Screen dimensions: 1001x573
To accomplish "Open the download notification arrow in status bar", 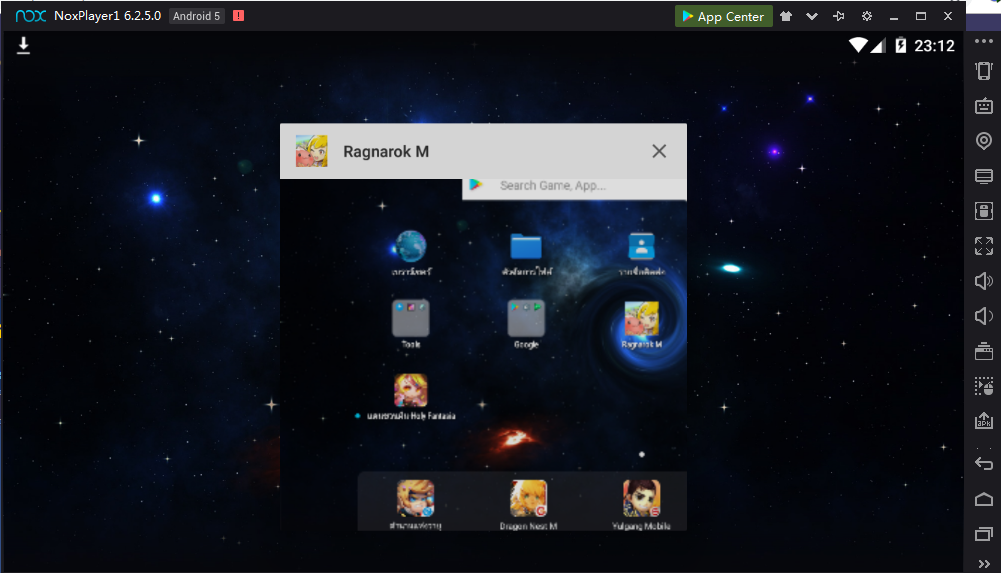I will (24, 45).
